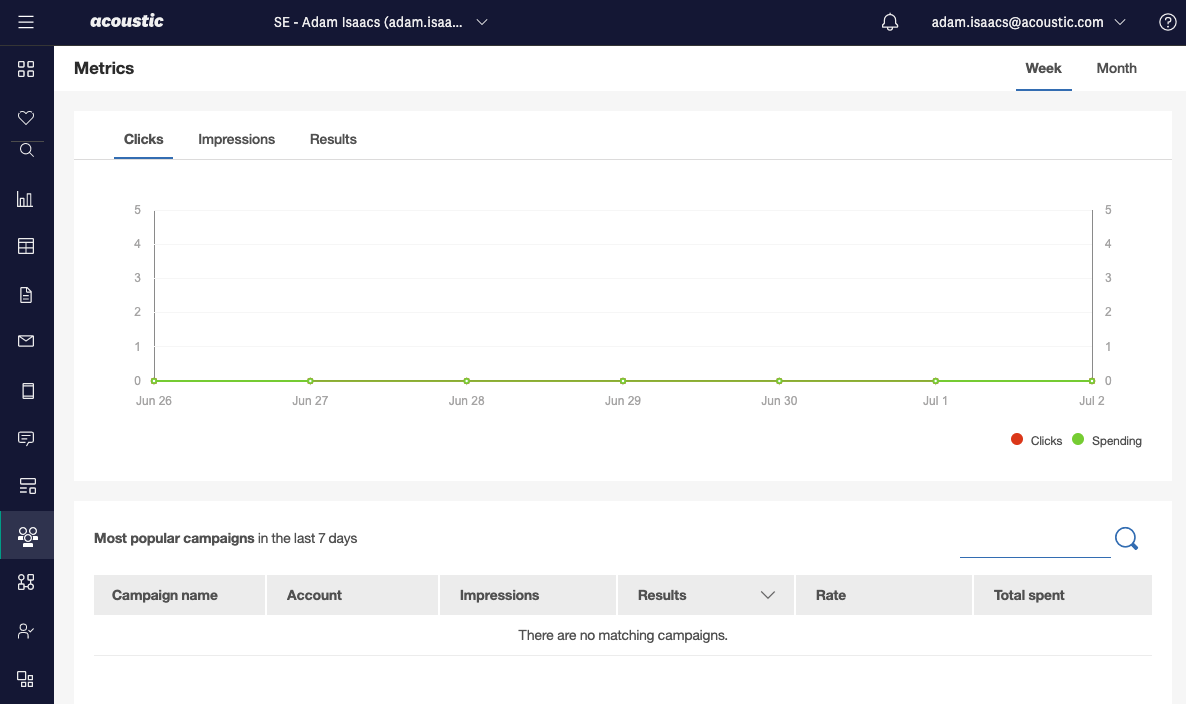
Task: Click the campaign search magnifier icon
Action: (1126, 539)
